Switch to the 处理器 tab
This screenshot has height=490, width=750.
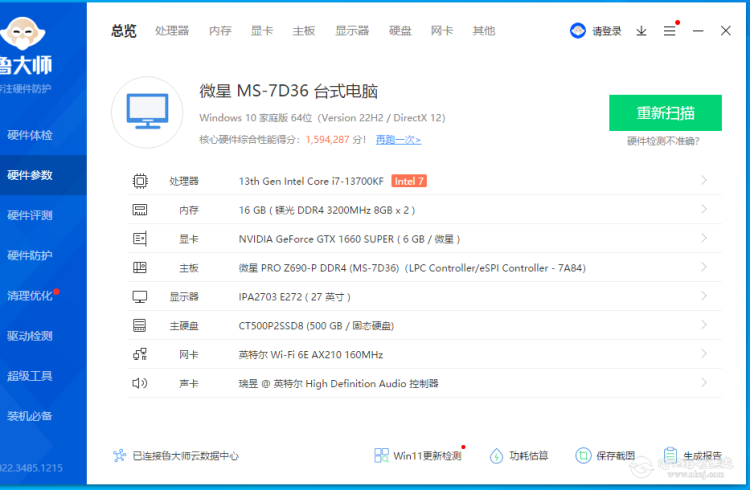click(x=172, y=31)
